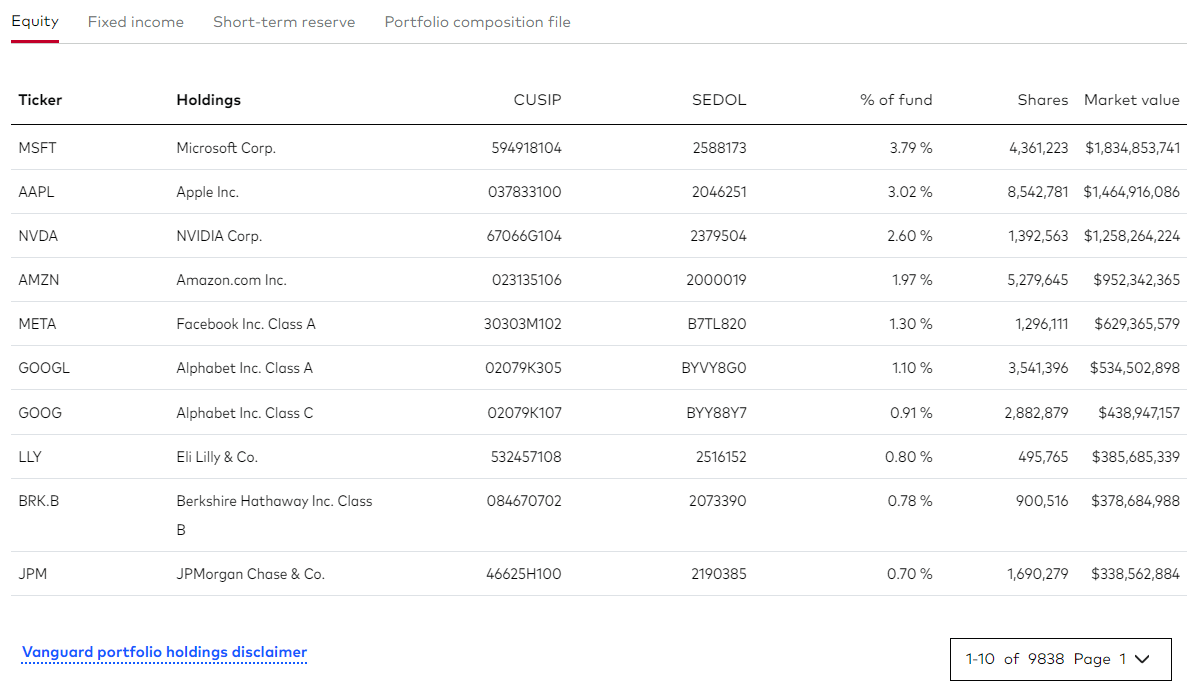The height and width of the screenshot is (685, 1198).
Task: Select the MSFT ticker cell
Action: point(37,148)
